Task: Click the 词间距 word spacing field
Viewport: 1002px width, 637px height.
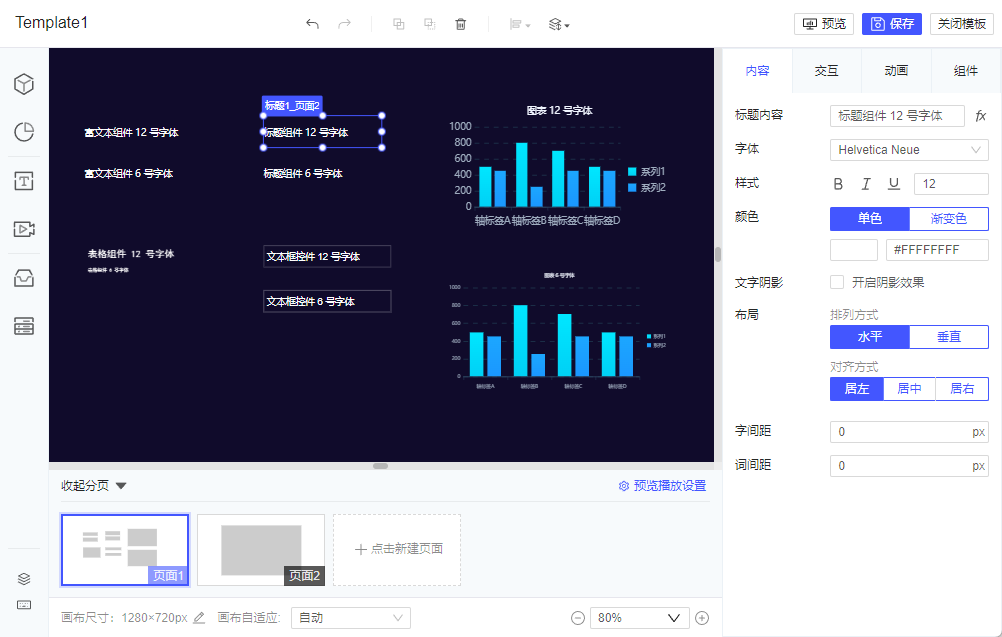Action: coord(909,466)
